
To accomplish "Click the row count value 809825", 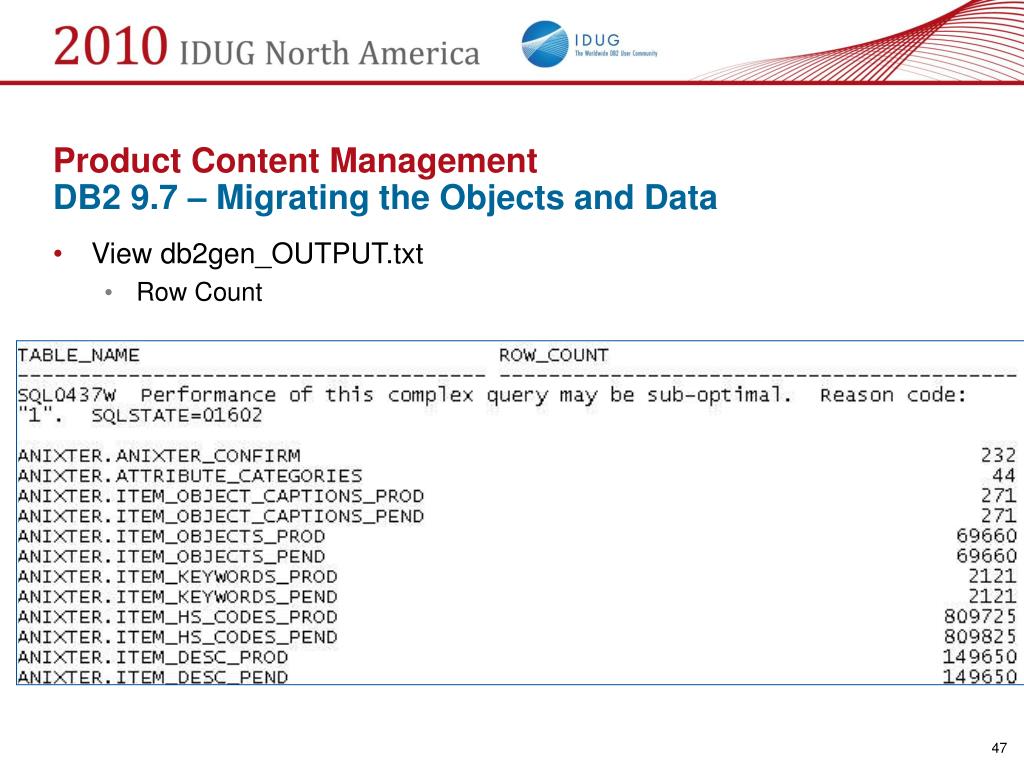I will tap(980, 637).
